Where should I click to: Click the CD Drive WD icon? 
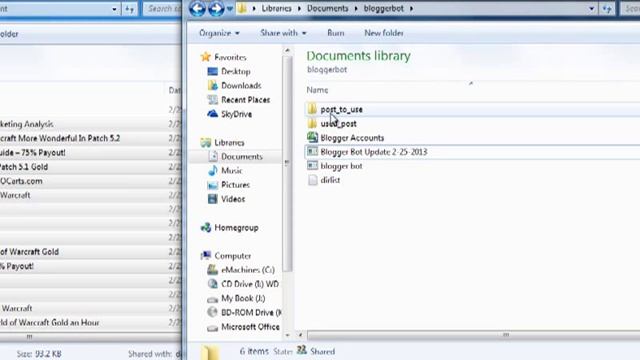(212, 284)
